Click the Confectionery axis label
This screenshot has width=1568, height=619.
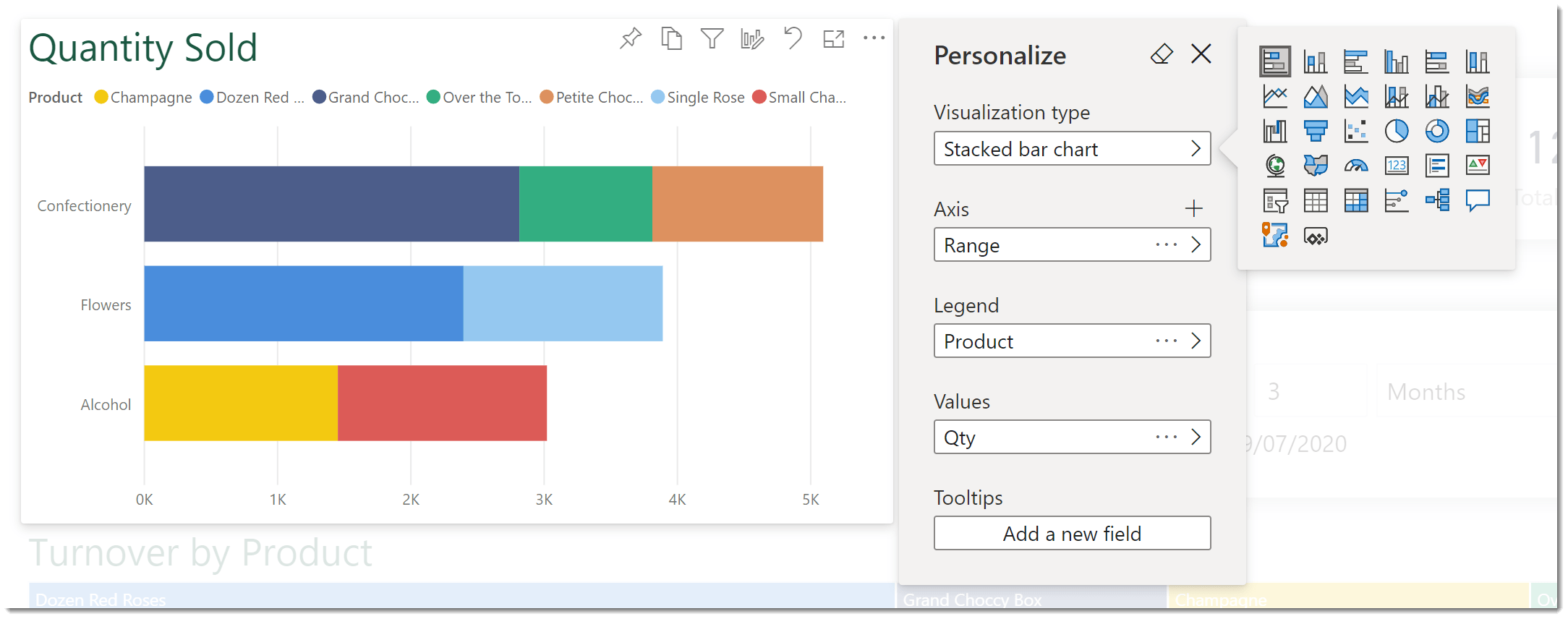point(85,206)
